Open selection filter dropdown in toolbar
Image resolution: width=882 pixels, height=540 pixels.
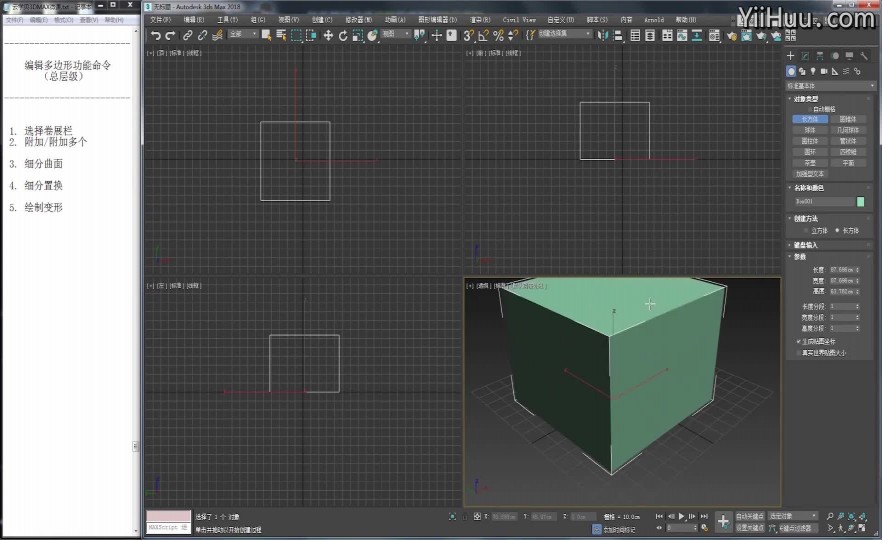[x=242, y=34]
